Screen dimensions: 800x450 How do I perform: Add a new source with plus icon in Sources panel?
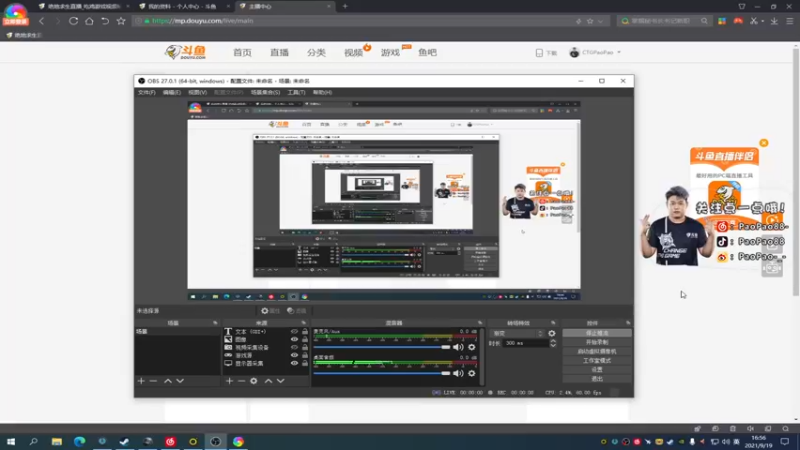229,381
